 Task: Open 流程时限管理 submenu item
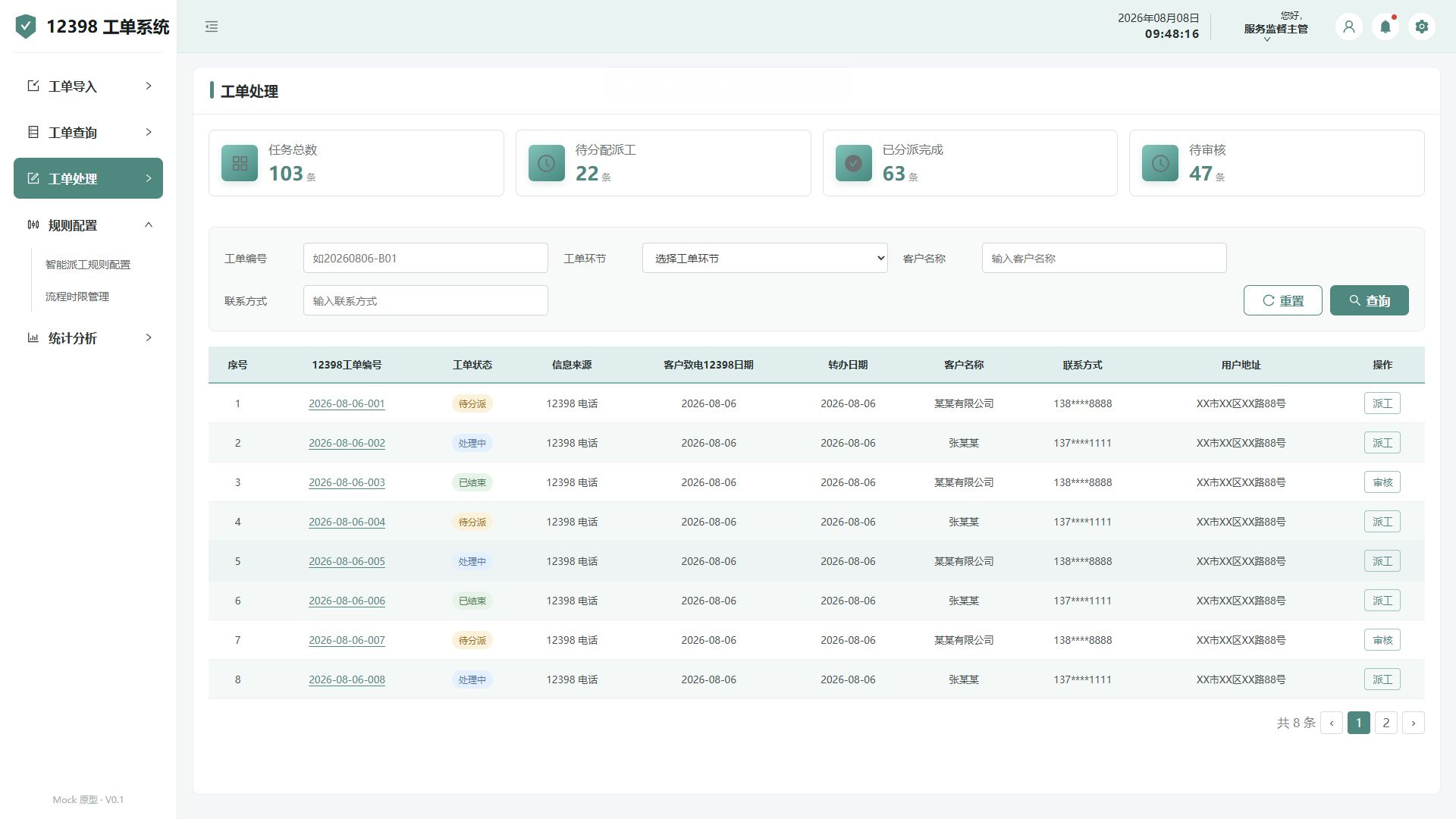[x=77, y=297]
